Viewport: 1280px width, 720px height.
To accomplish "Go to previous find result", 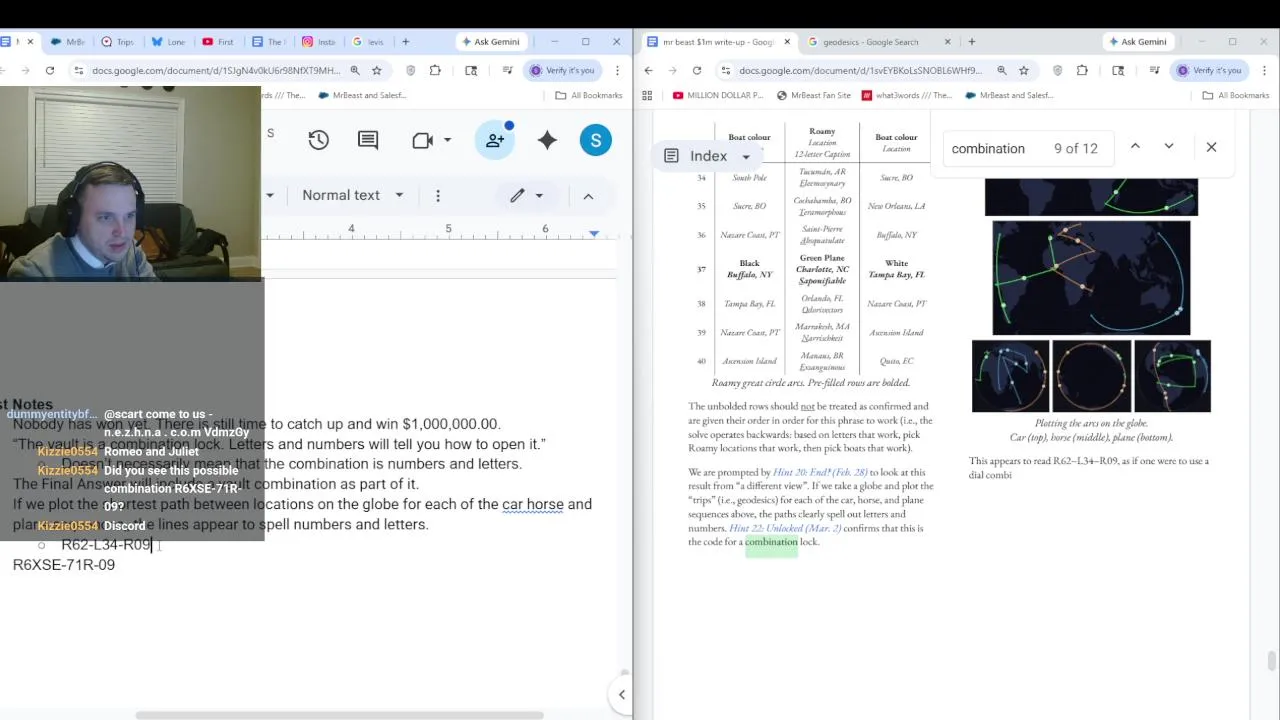I will [1135, 147].
